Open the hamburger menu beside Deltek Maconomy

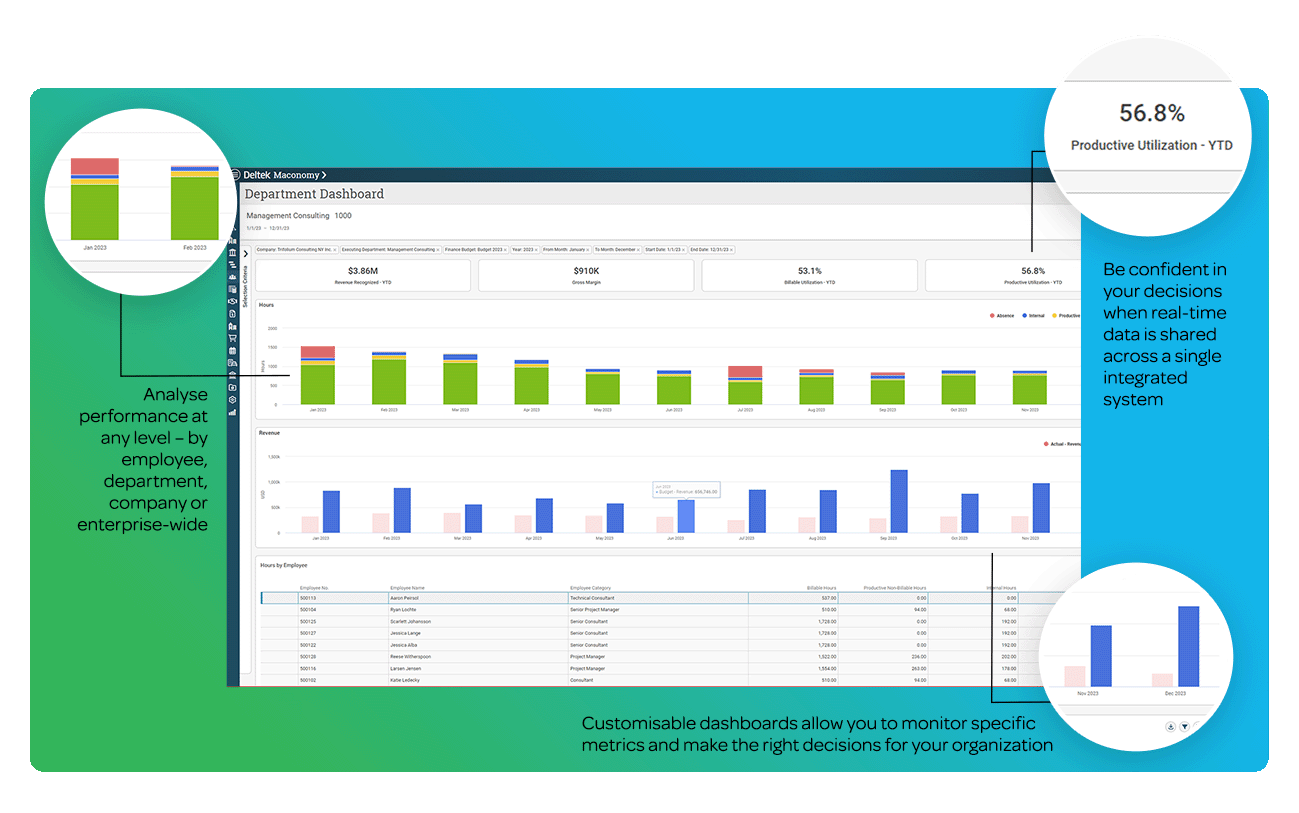point(235,175)
